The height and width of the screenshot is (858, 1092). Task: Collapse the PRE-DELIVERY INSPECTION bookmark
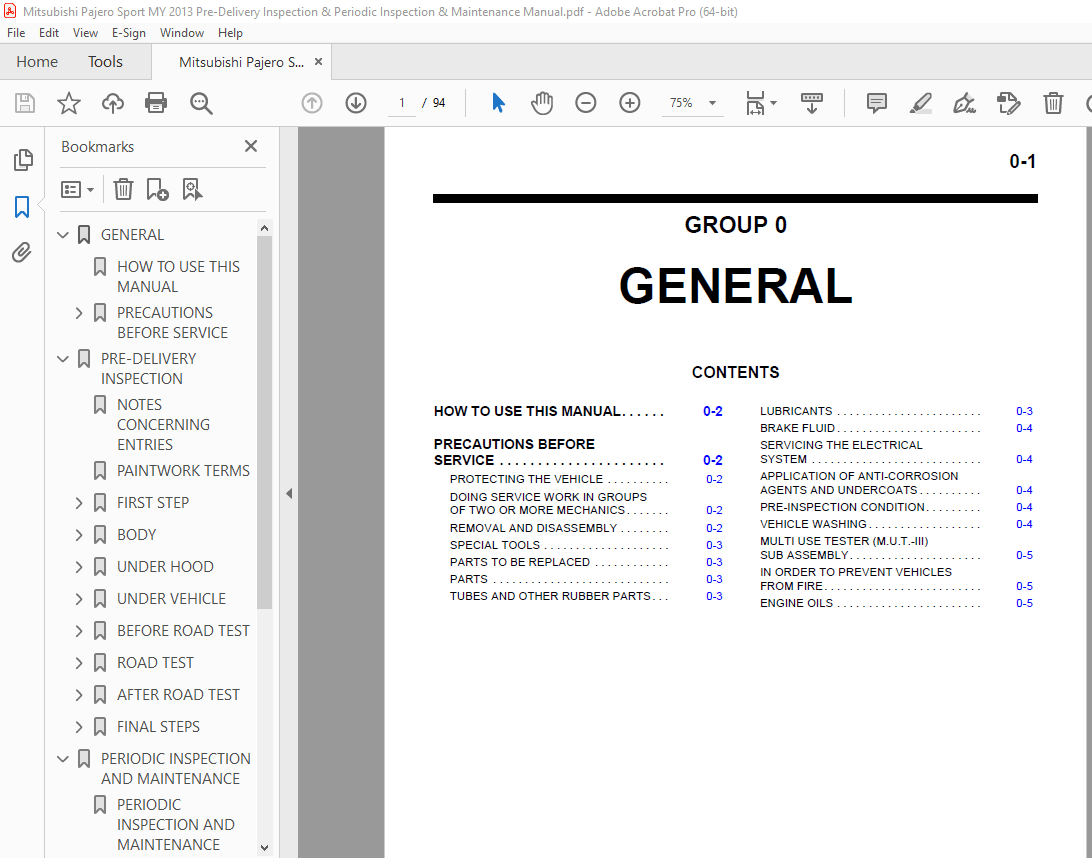pos(63,359)
